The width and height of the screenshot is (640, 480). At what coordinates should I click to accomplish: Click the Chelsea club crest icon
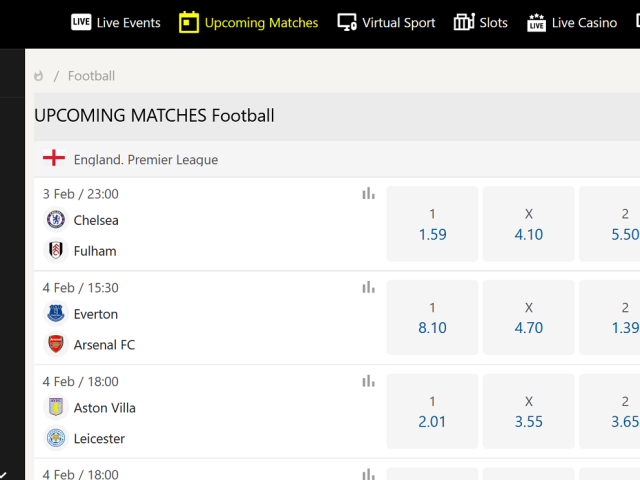coord(56,220)
